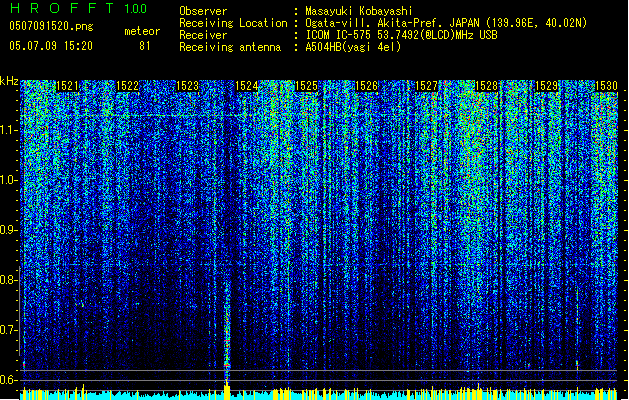Image resolution: width=629 pixels, height=400 pixels.
Task: Click the 1526 time marker
Action: (367, 86)
